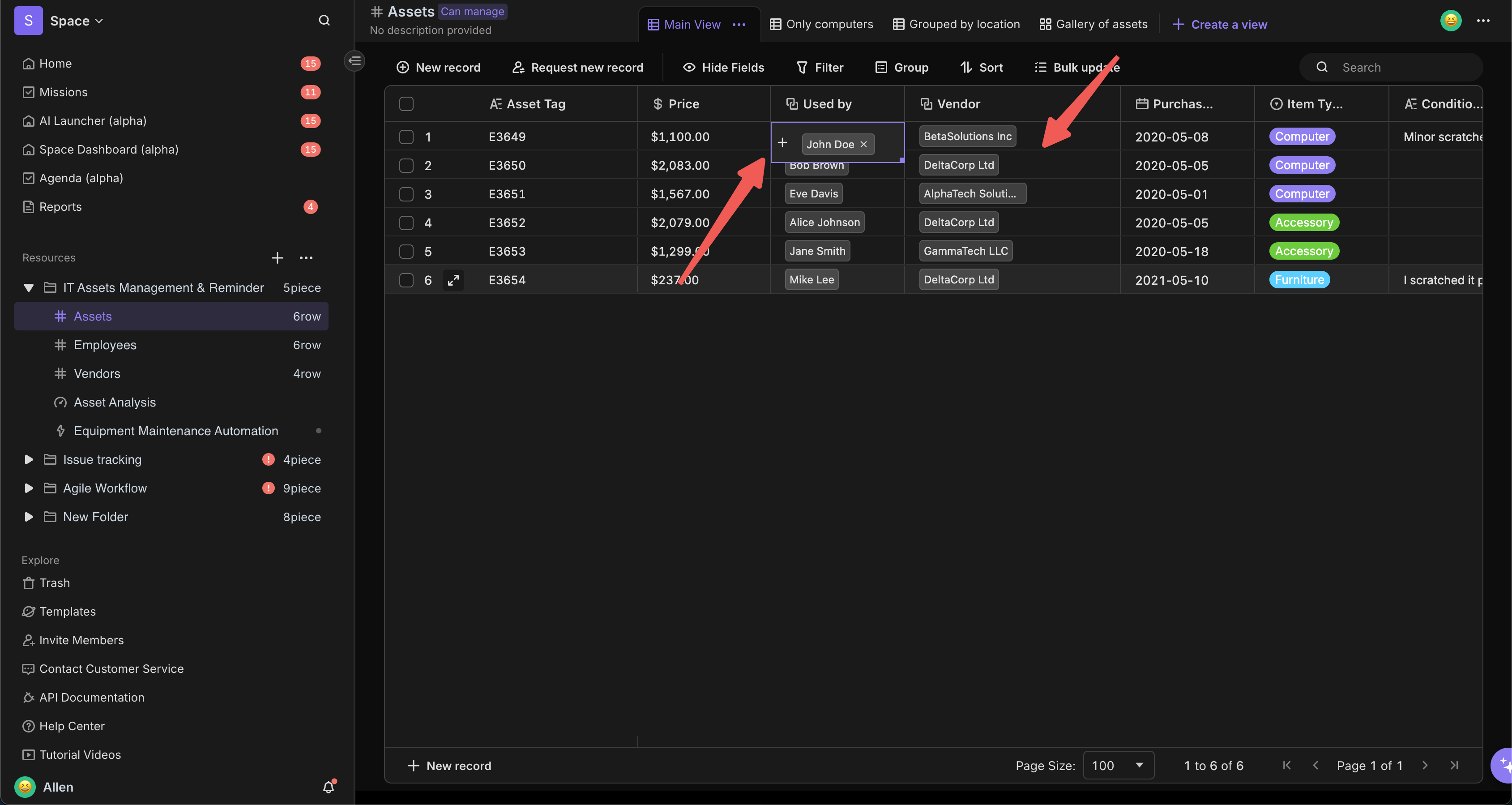Expand the Issue tracking folder
1512x805 pixels.
pos(28,460)
